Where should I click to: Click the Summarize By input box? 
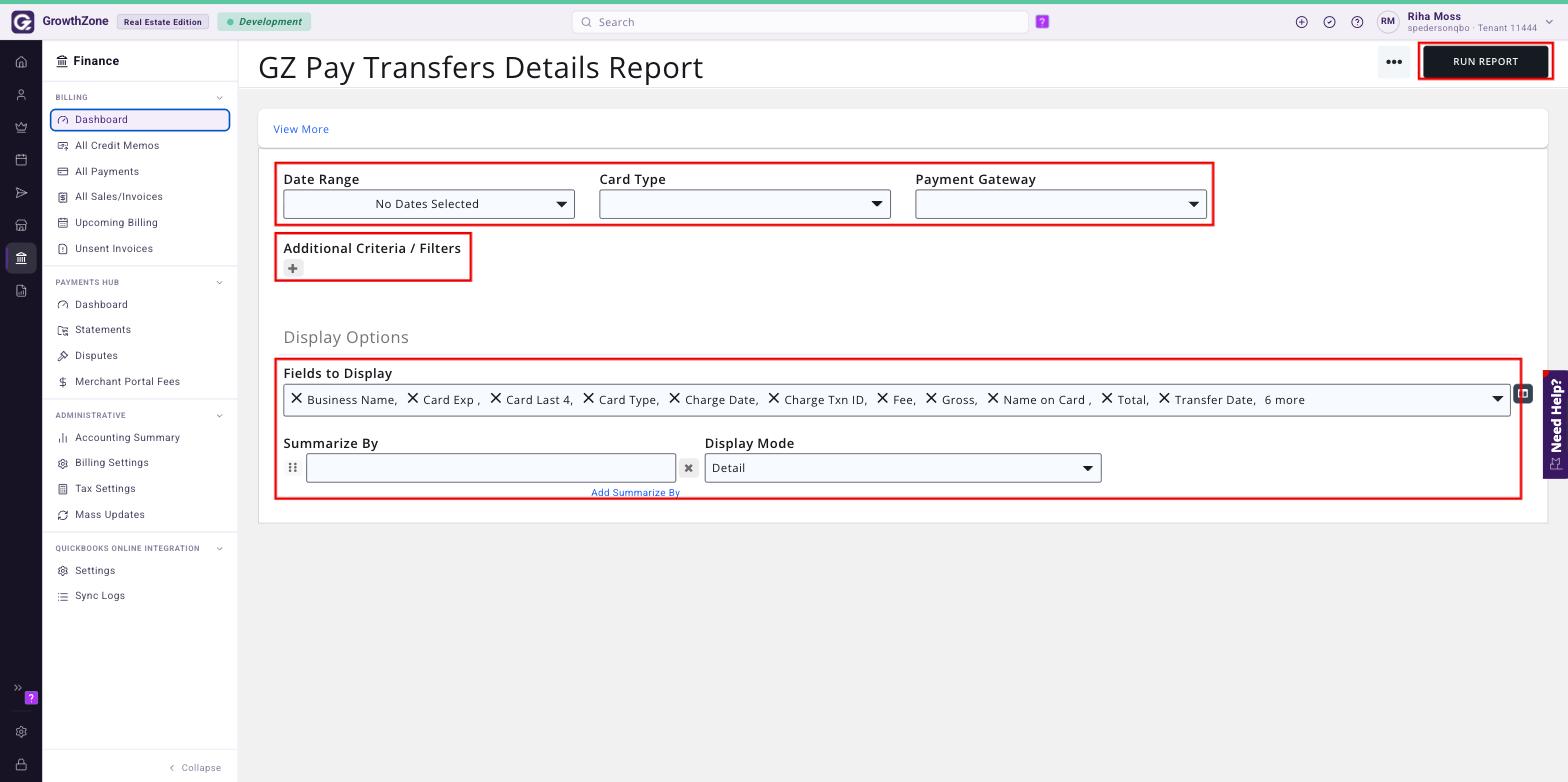[491, 468]
